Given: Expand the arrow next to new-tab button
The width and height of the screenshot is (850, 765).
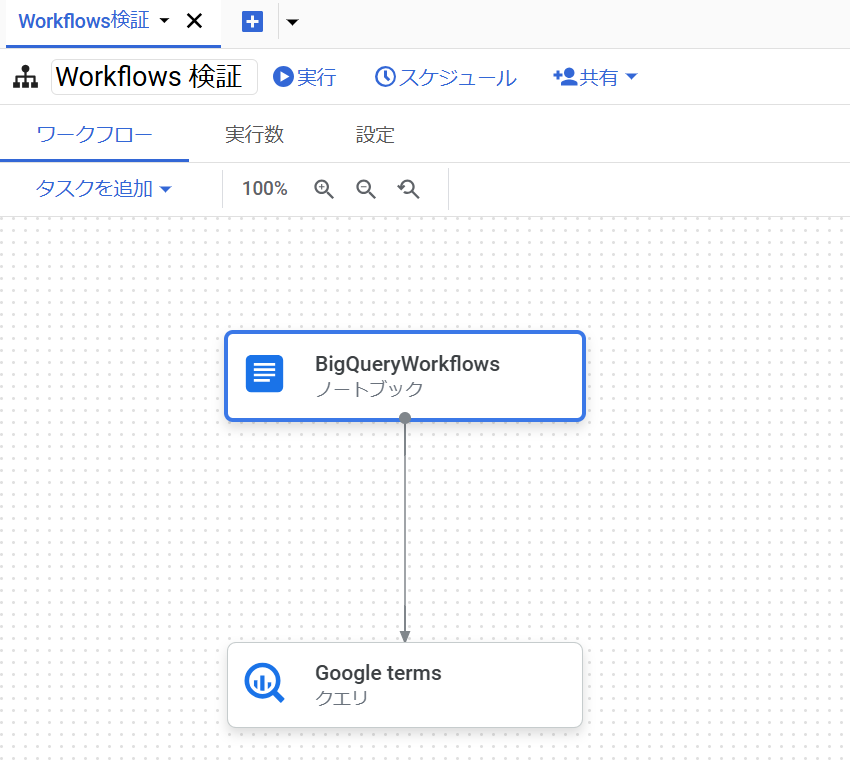Looking at the screenshot, I should pyautogui.click(x=292, y=22).
